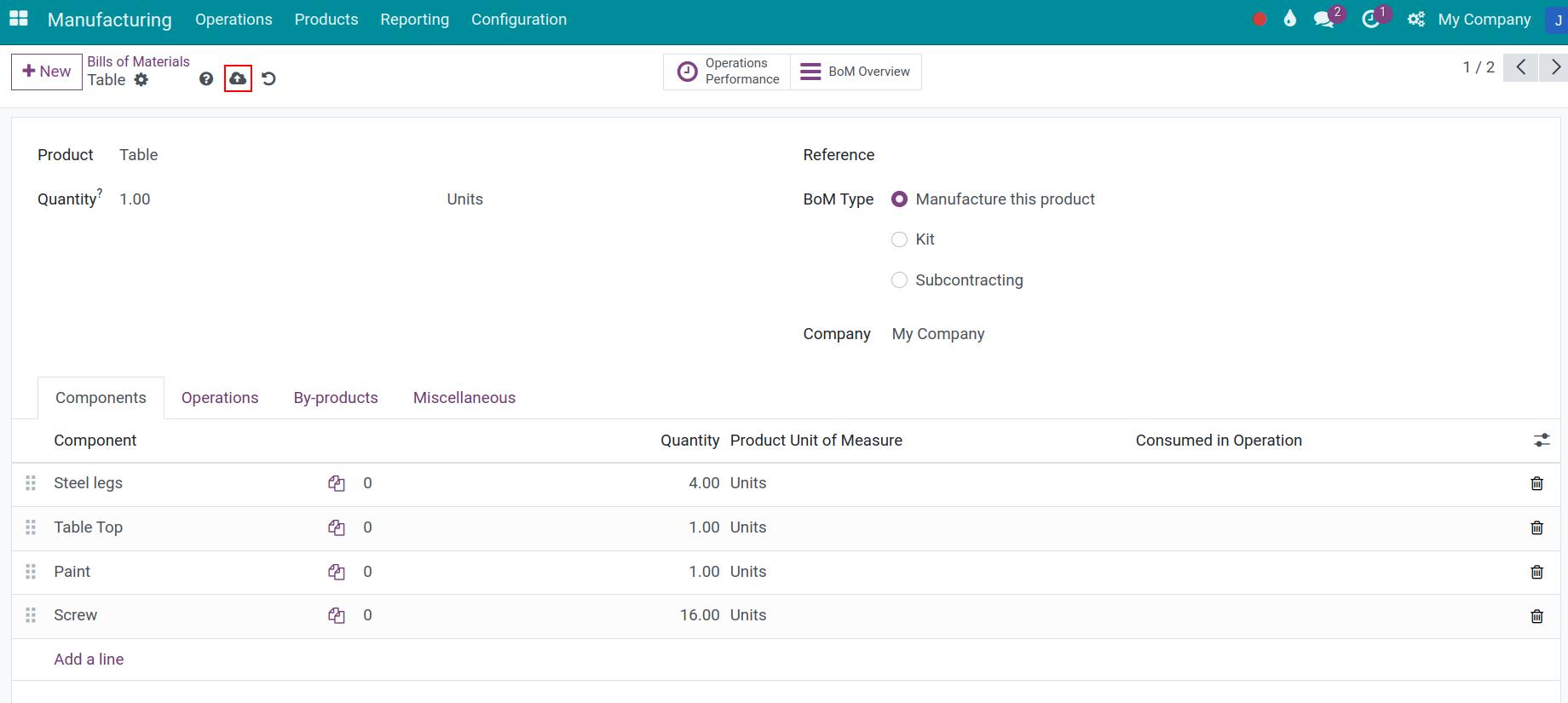
Task: Click the Table Top row drag handle
Action: pos(31,527)
